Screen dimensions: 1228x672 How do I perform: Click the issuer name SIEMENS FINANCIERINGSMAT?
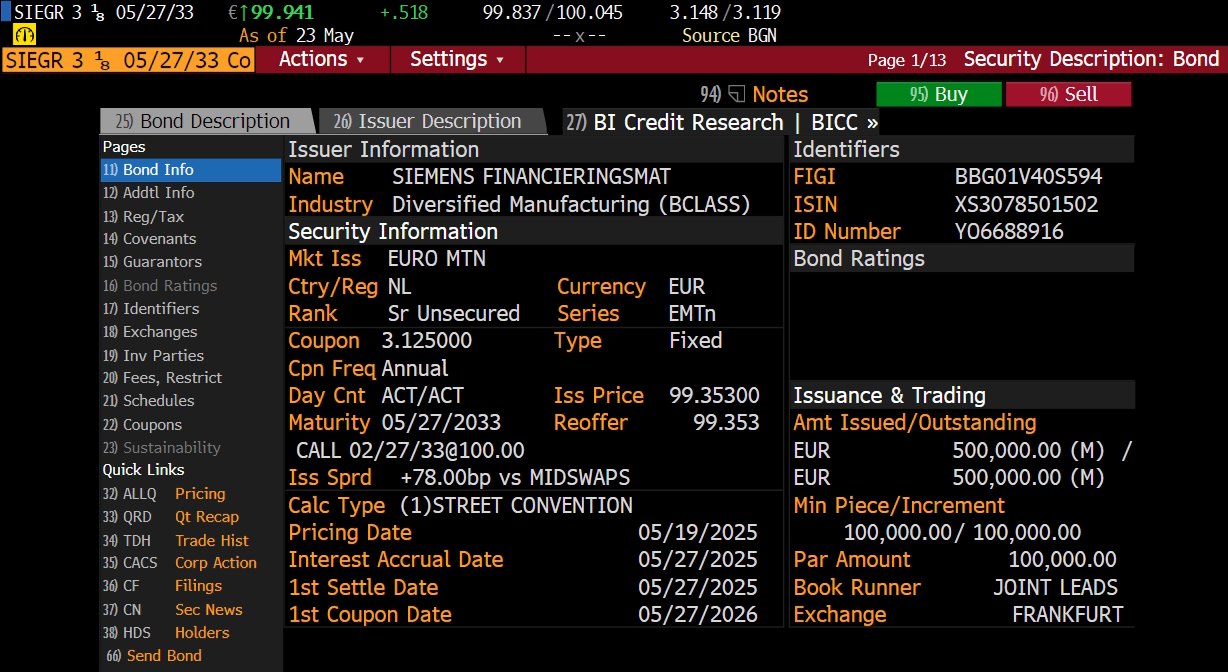pyautogui.click(x=531, y=177)
